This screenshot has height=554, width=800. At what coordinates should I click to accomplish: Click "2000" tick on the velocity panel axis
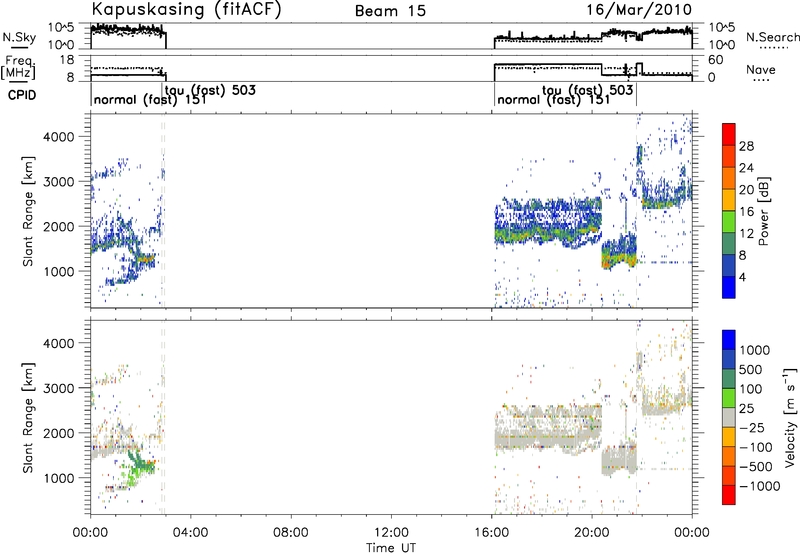(59, 433)
